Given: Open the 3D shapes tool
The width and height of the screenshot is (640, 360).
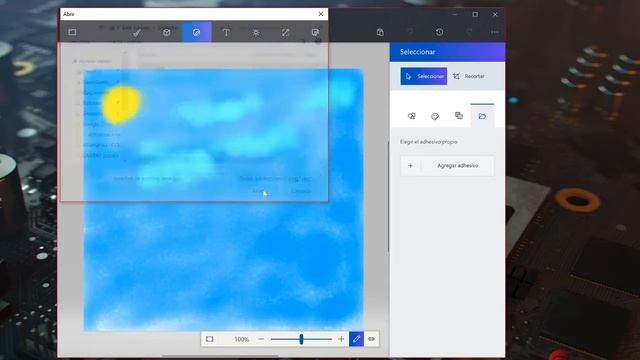Looking at the screenshot, I should (167, 32).
